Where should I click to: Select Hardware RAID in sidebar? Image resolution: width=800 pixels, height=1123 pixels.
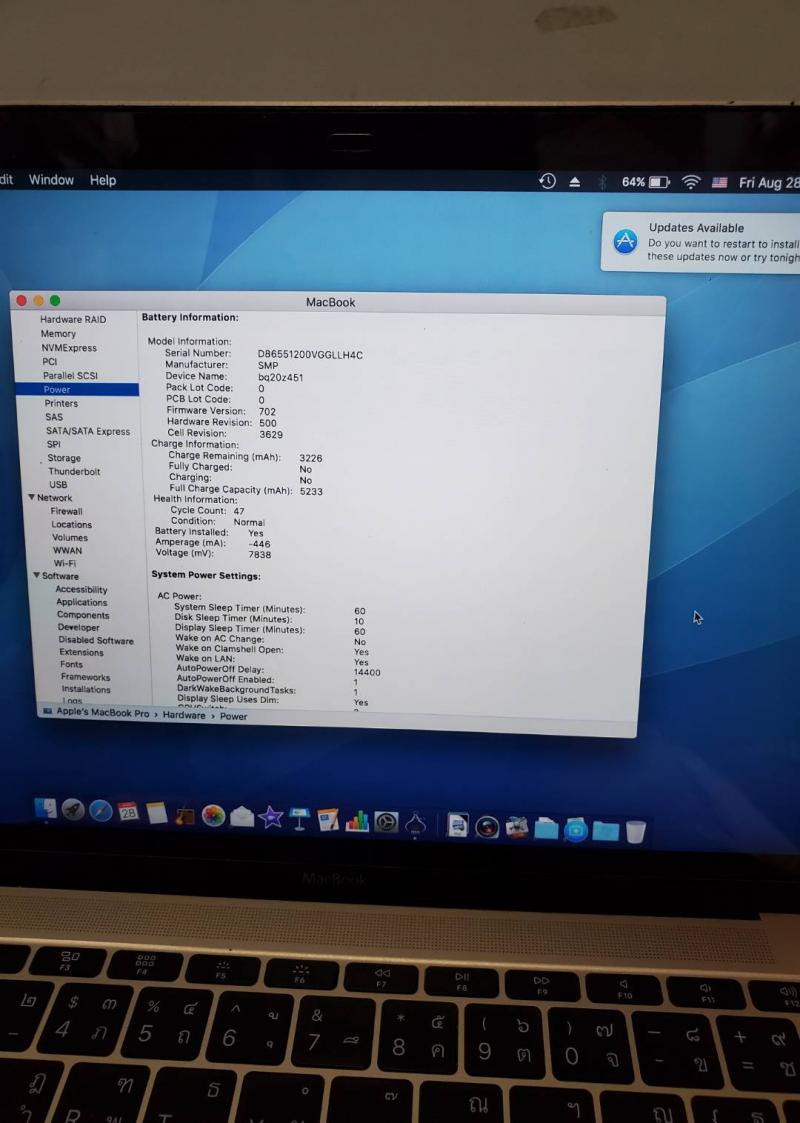point(72,319)
